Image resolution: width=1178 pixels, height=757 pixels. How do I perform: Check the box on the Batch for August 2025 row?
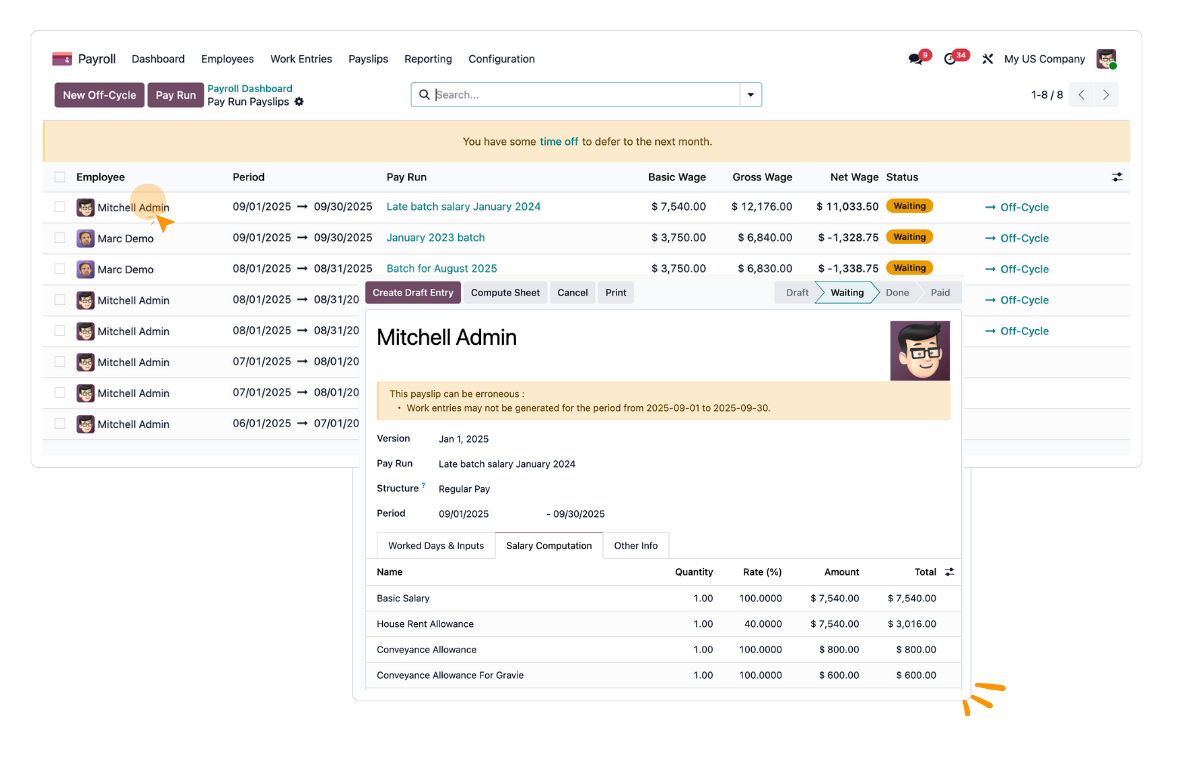(59, 269)
